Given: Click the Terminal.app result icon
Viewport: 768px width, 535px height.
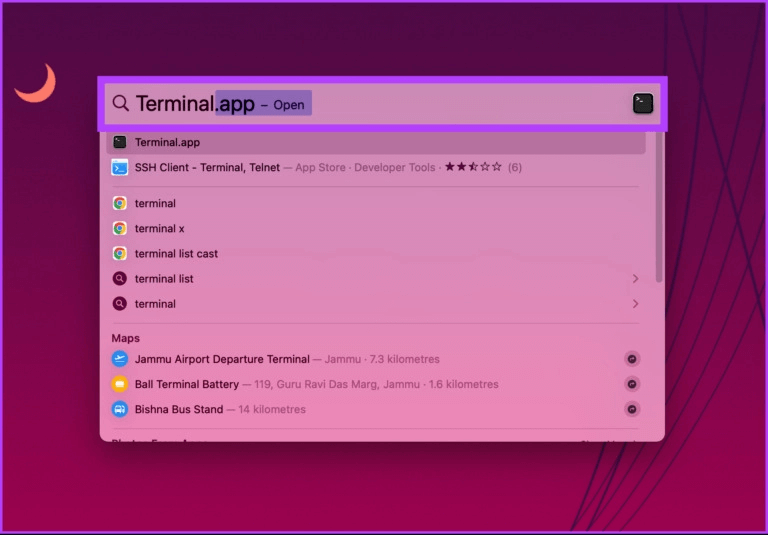Looking at the screenshot, I should [120, 142].
